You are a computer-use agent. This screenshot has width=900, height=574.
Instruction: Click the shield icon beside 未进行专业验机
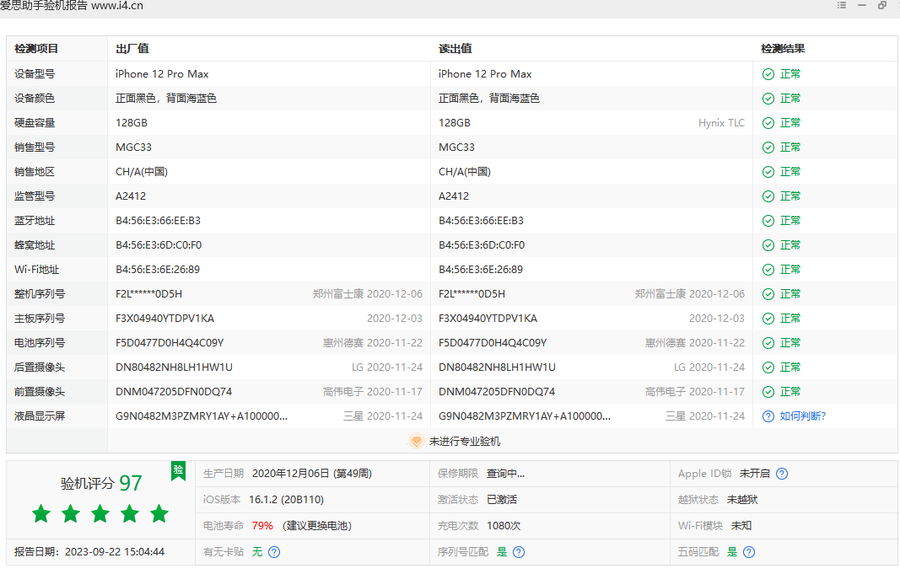pyautogui.click(x=417, y=441)
